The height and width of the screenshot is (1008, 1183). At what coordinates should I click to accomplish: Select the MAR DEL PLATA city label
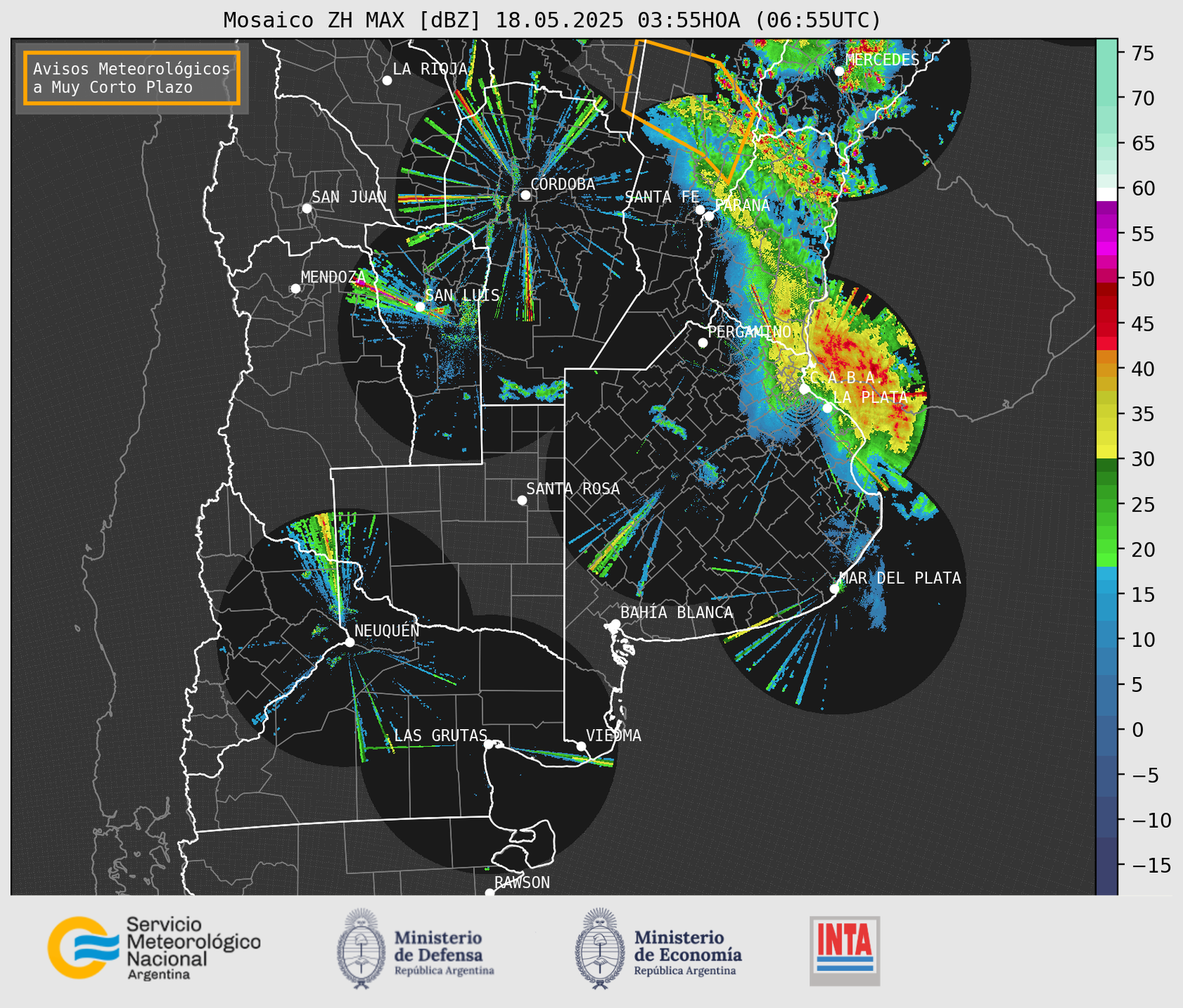pos(900,578)
